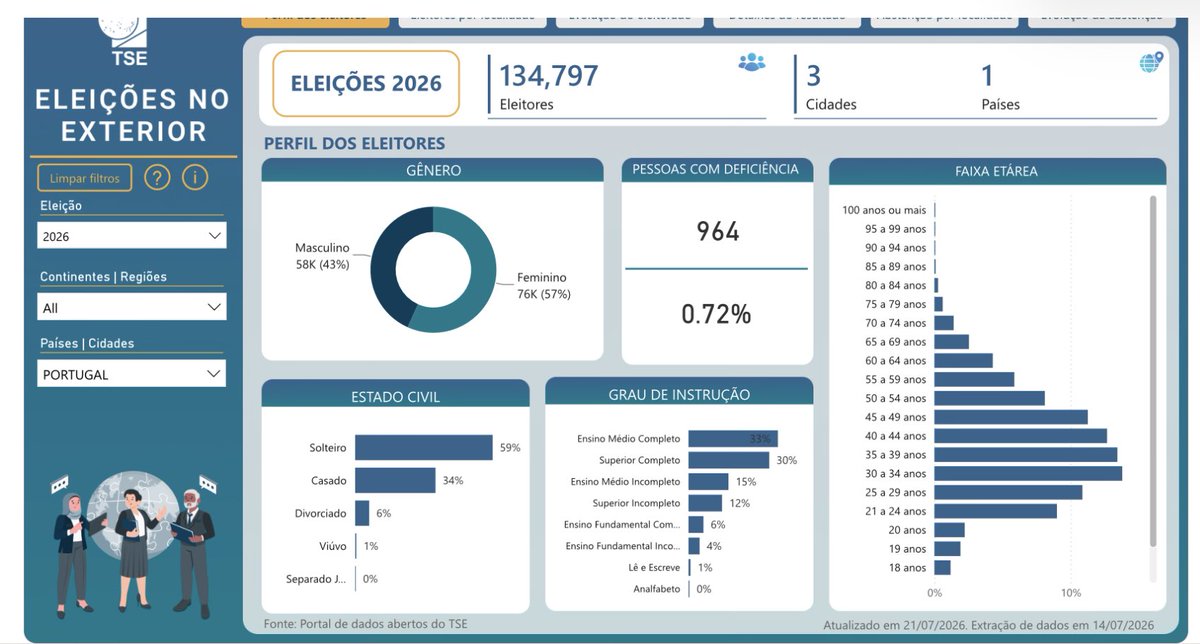Select the Masculino segment of the gender donut

(x=390, y=265)
